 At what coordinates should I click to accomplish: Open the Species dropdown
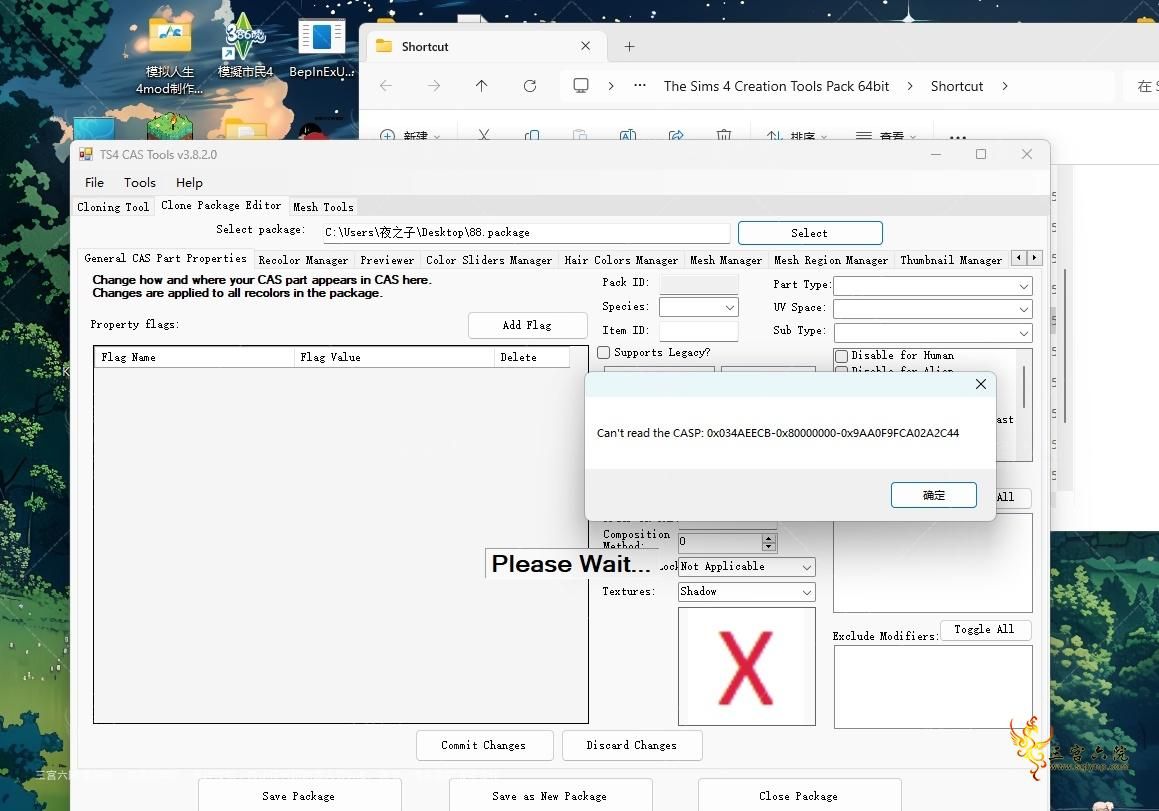[730, 307]
